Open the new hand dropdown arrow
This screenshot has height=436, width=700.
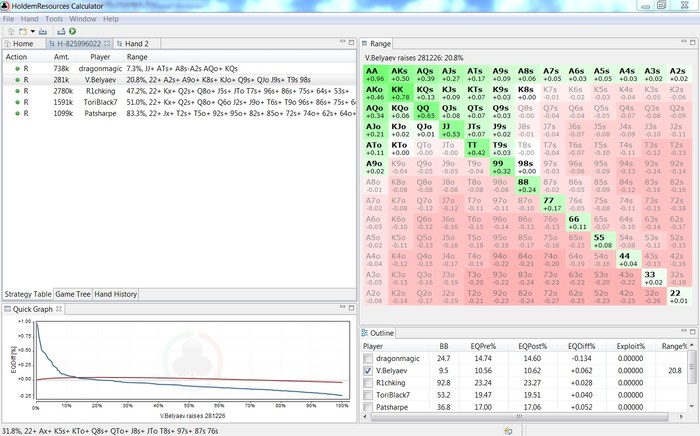tap(33, 31)
